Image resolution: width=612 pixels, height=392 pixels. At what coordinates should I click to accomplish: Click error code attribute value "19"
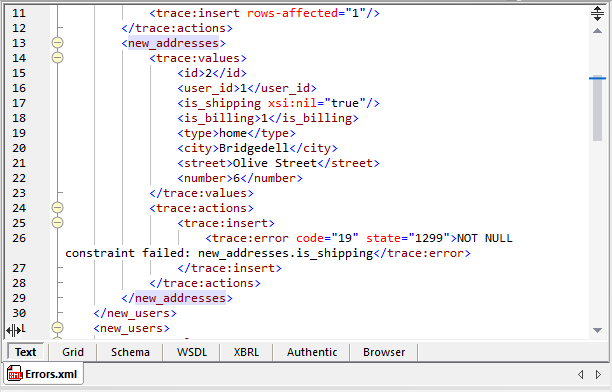345,238
